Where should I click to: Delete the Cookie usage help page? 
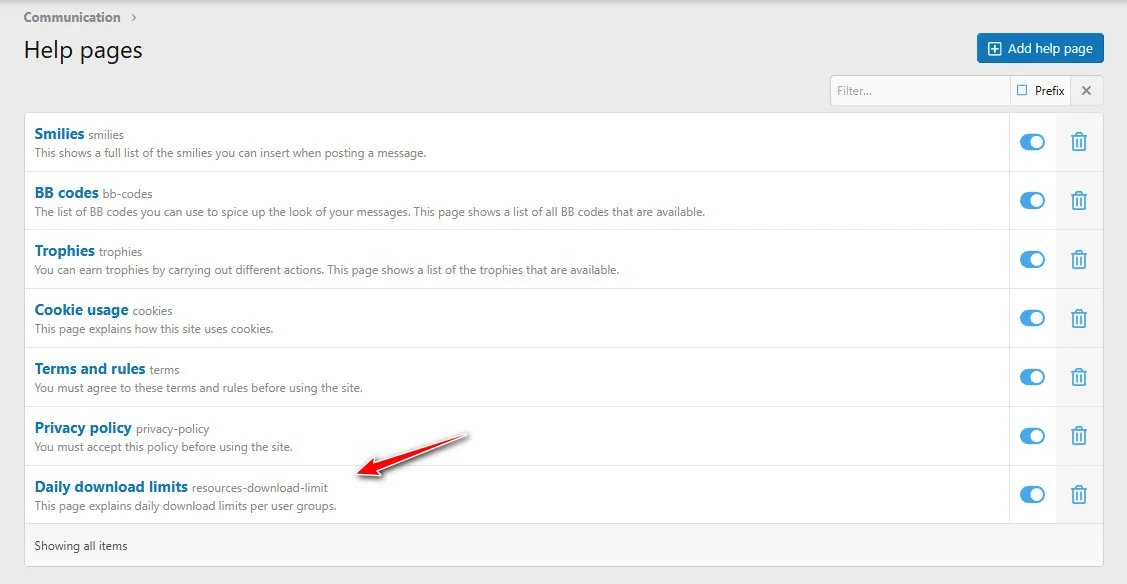[x=1079, y=318]
